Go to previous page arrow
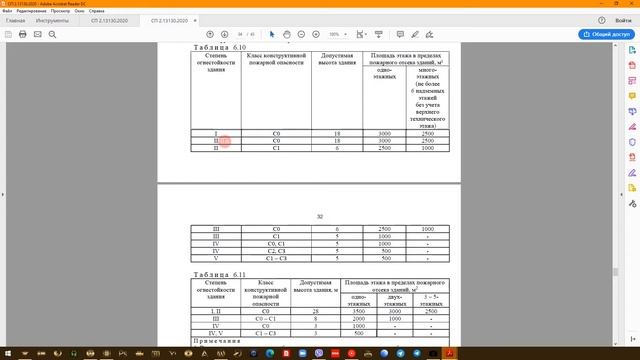The image size is (640, 360). pyautogui.click(x=210, y=34)
